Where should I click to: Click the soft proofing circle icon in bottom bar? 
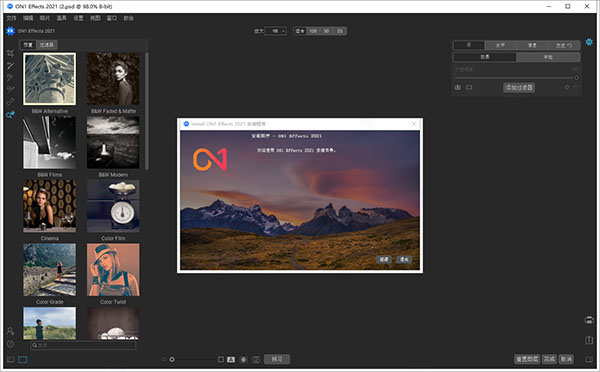coord(243,359)
